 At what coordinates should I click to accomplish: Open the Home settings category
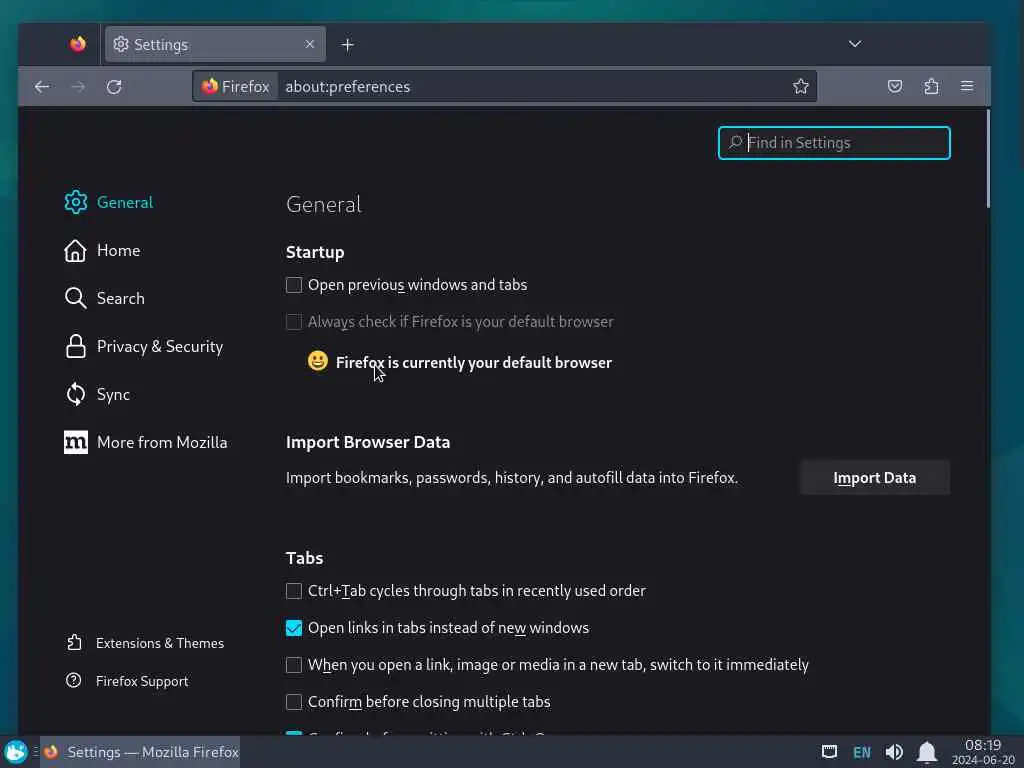(x=103, y=250)
